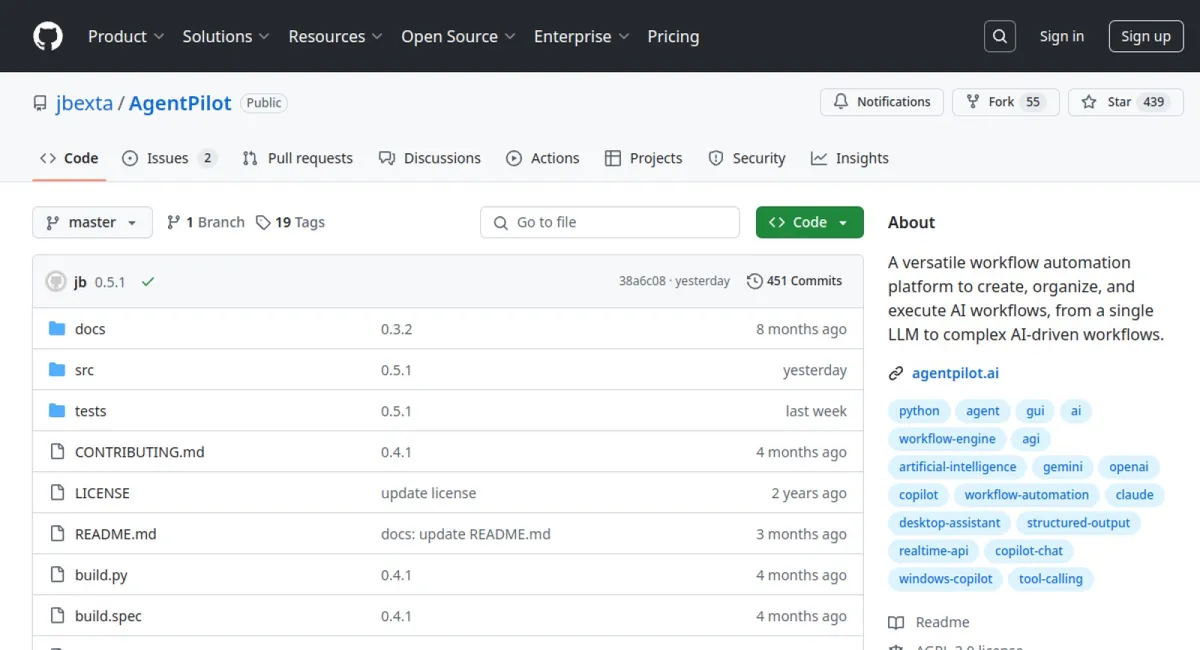Click the Sign in link

click(x=1062, y=36)
